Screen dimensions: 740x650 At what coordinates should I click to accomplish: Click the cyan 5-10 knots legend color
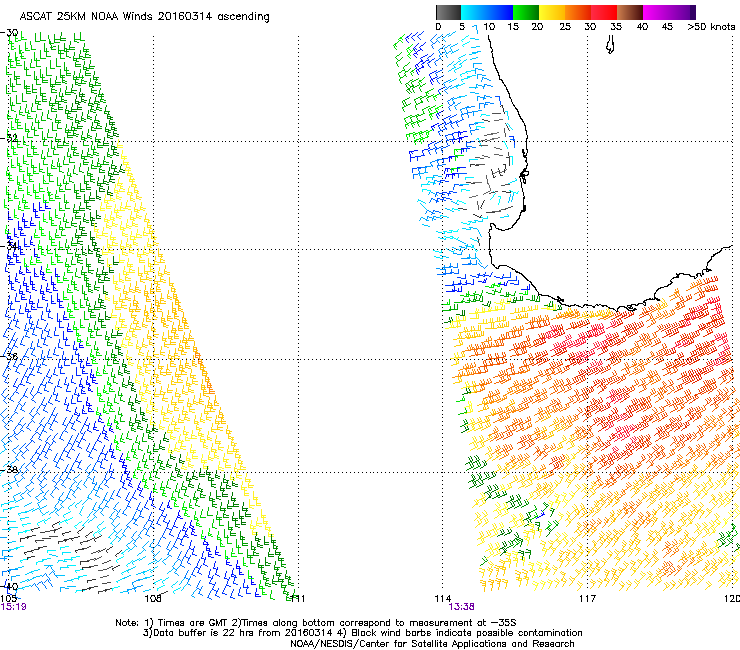(474, 12)
